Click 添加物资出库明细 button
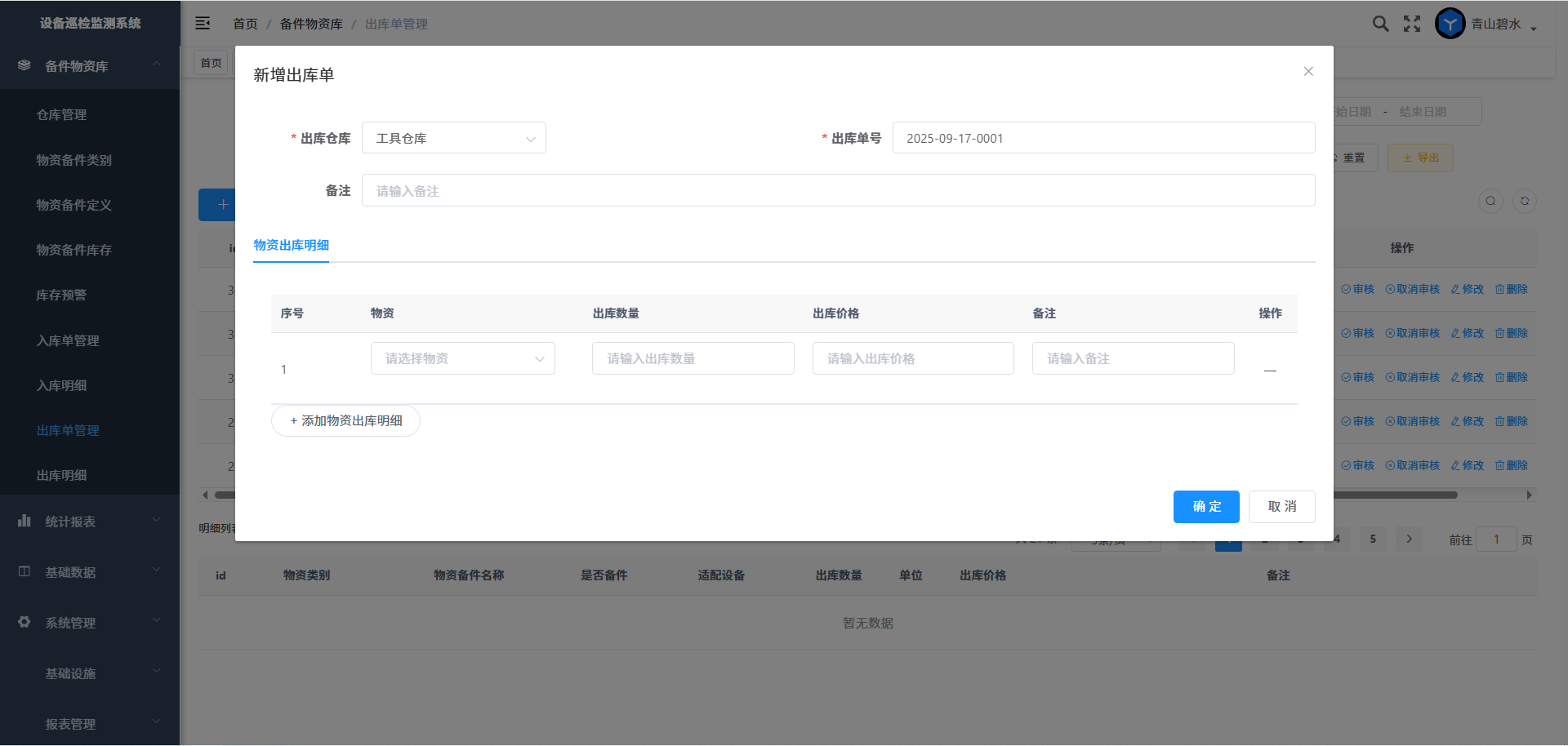 (x=345, y=421)
